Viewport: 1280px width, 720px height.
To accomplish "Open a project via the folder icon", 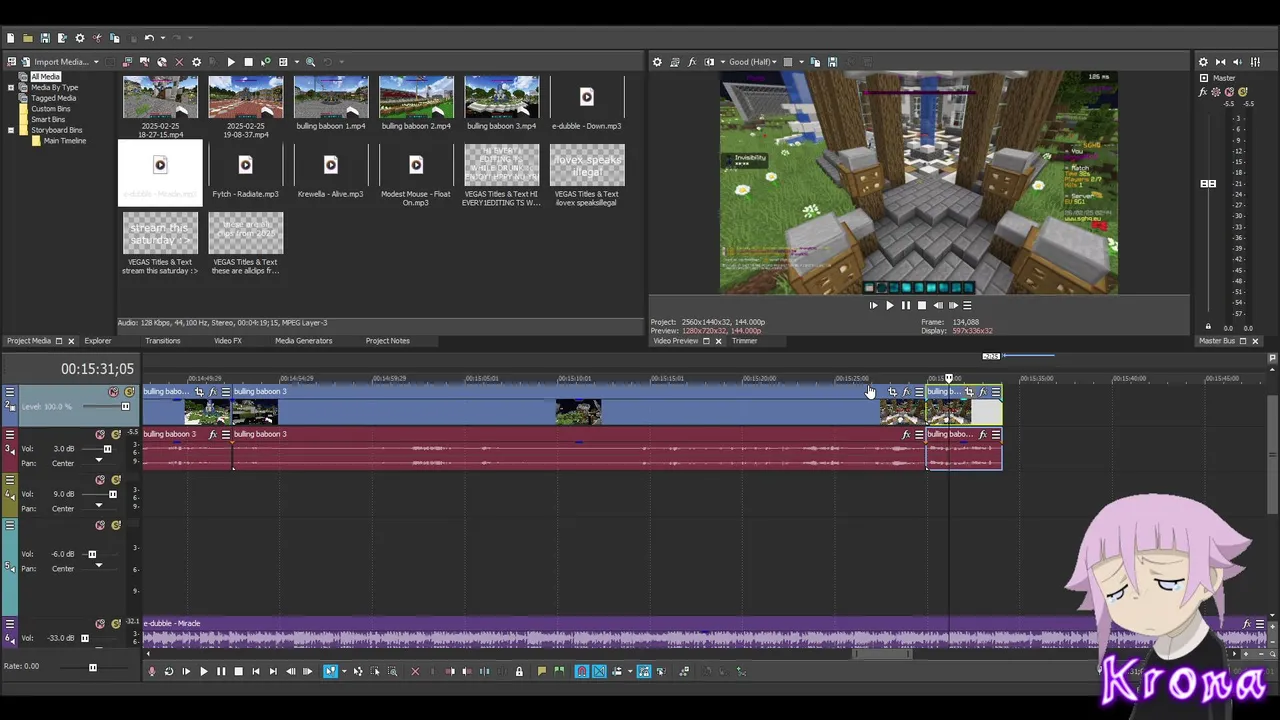I will coord(28,38).
